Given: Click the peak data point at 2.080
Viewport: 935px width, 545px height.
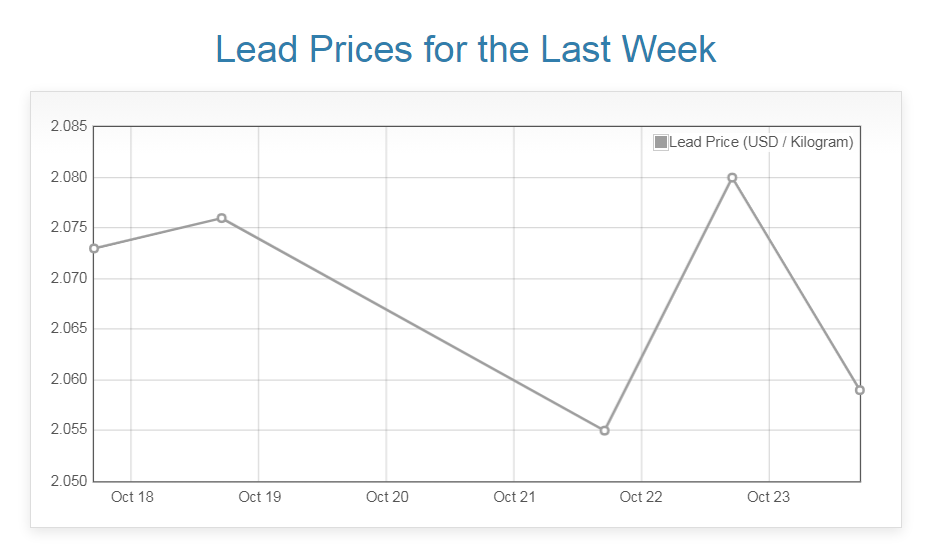Looking at the screenshot, I should coord(732,178).
